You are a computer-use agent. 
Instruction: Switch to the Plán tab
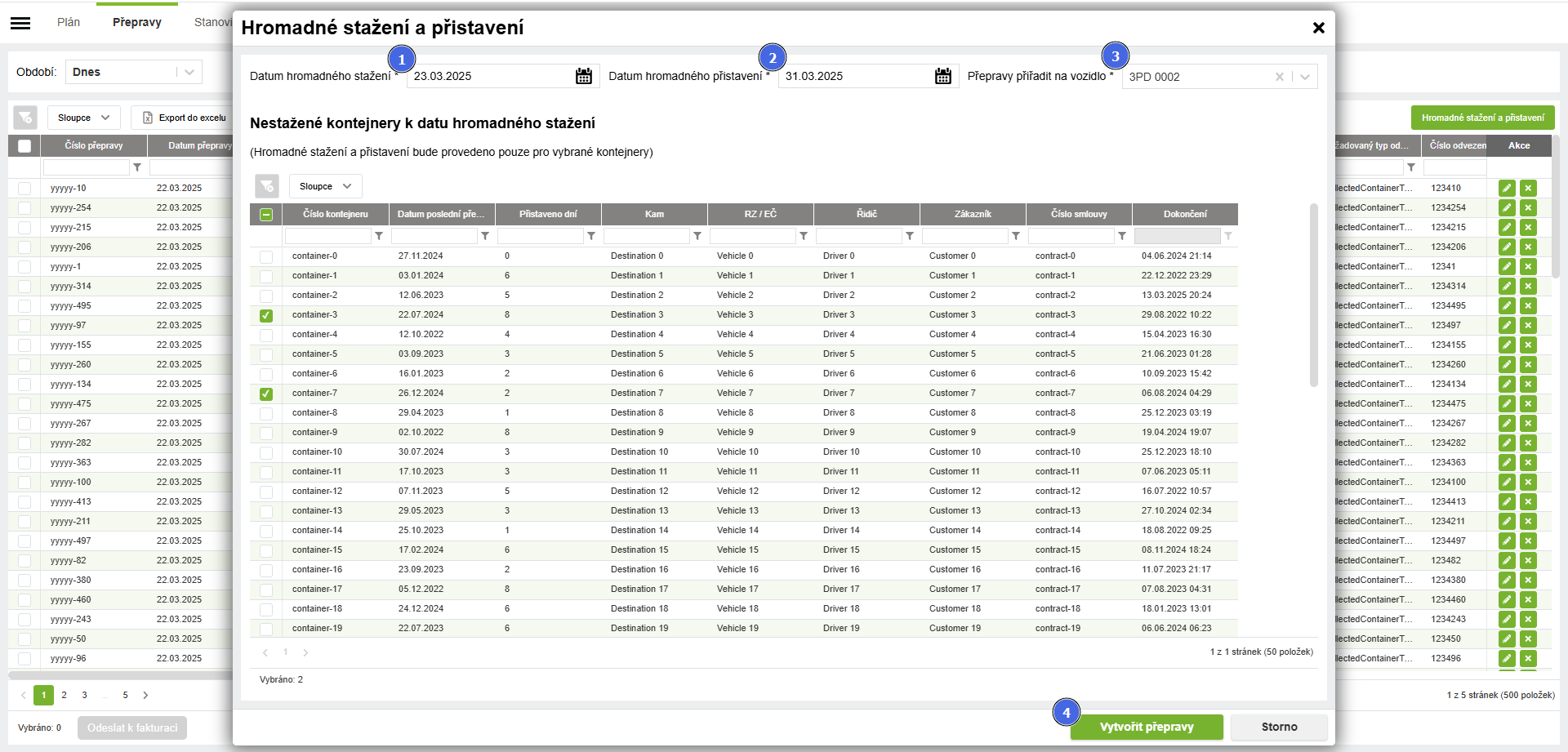coord(69,22)
